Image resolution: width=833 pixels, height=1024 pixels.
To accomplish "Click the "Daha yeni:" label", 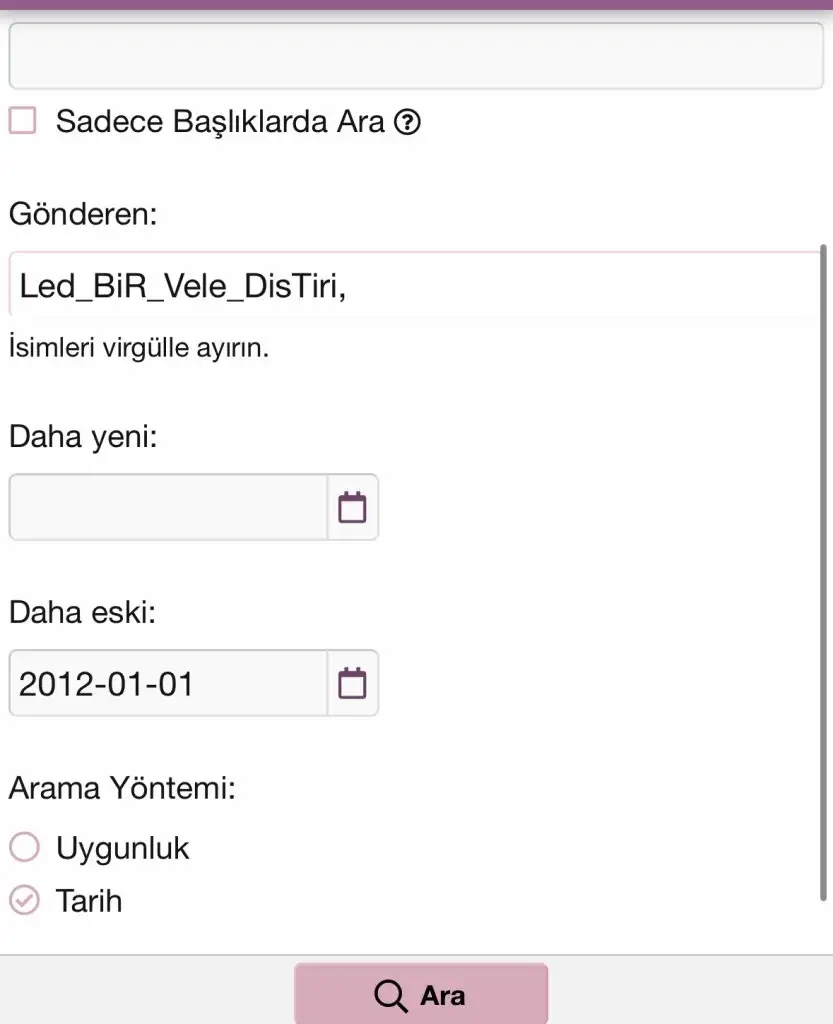I will pyautogui.click(x=83, y=436).
